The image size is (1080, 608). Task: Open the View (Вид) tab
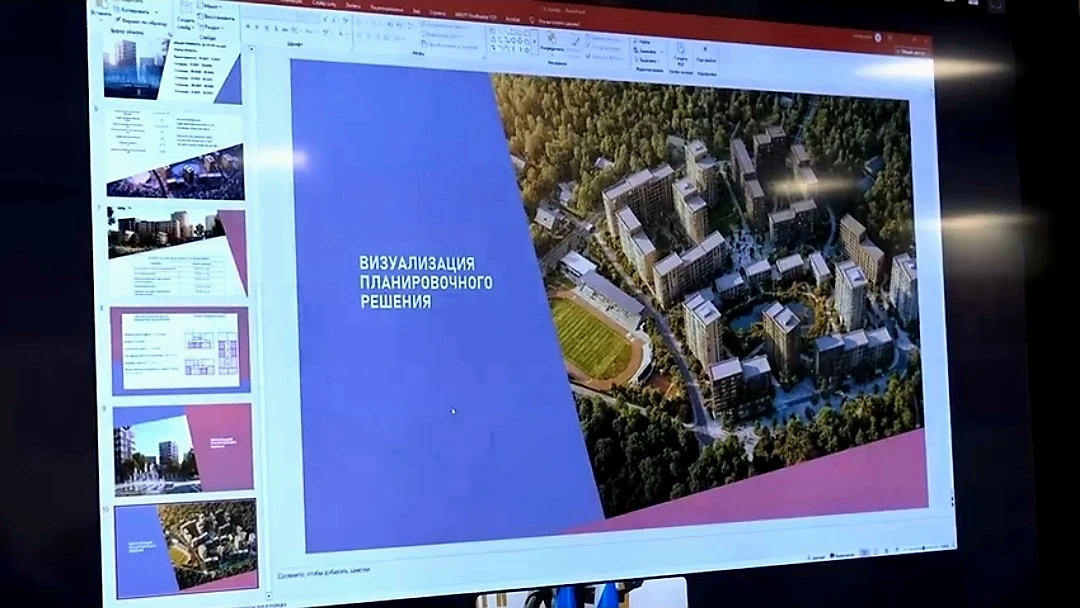pyautogui.click(x=417, y=11)
